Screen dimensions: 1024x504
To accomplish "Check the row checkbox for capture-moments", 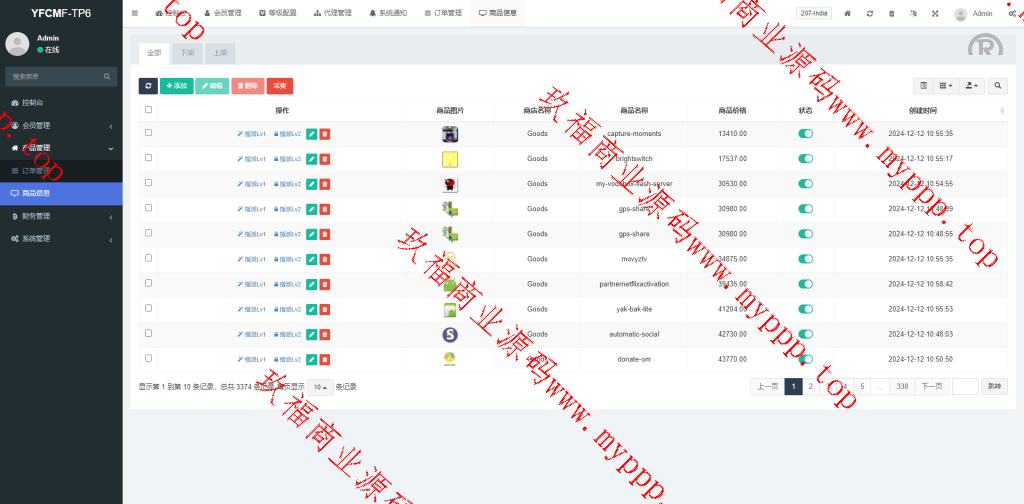I will click(x=149, y=133).
